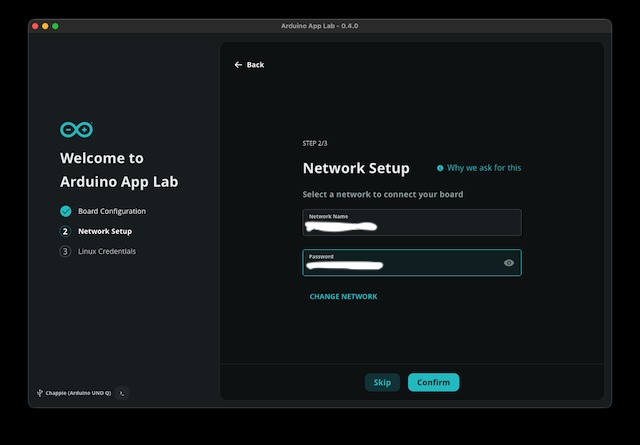Open the Why we ask for this link
Viewport: 640px width, 445px height.
coord(484,168)
